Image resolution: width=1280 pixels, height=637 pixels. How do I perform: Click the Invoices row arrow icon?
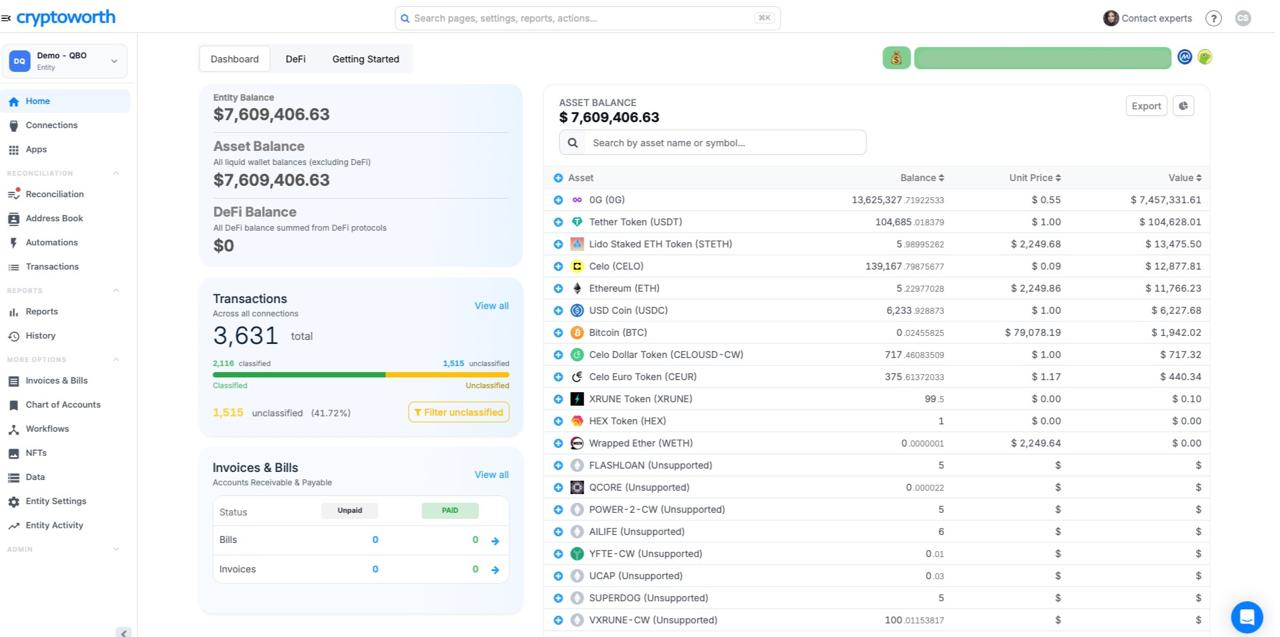(x=495, y=570)
